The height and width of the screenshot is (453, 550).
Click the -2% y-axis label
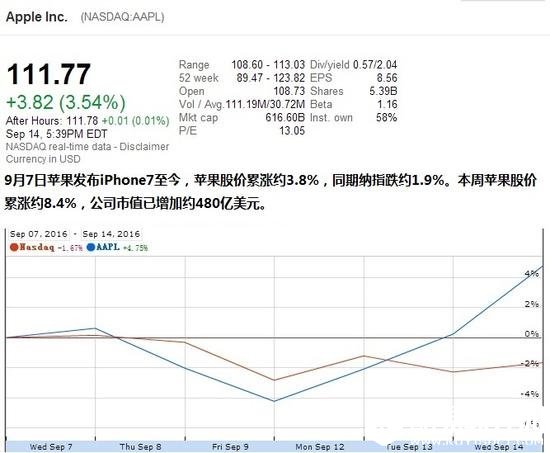530,364
